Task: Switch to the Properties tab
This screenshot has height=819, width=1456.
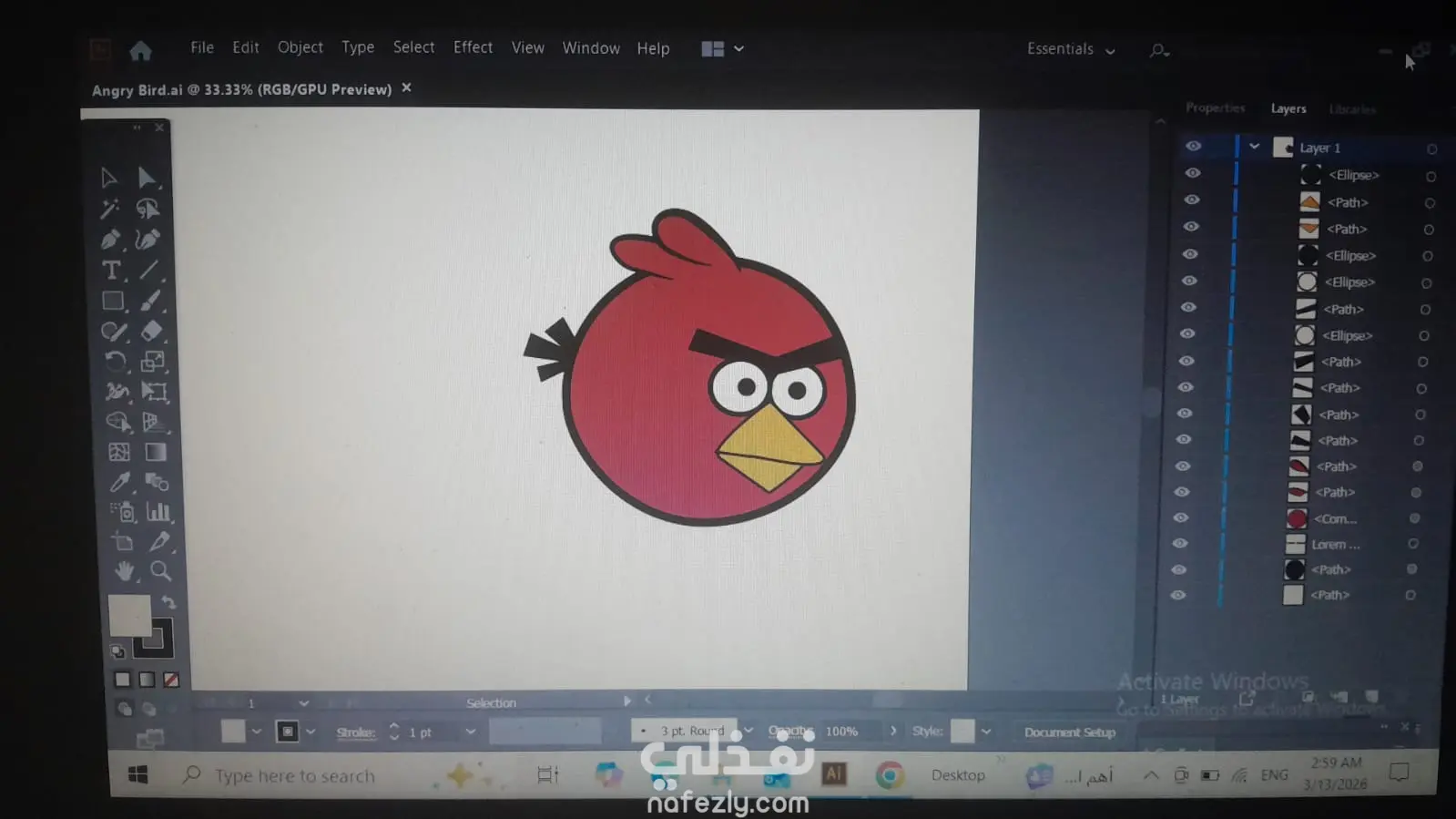Action: tap(1216, 108)
